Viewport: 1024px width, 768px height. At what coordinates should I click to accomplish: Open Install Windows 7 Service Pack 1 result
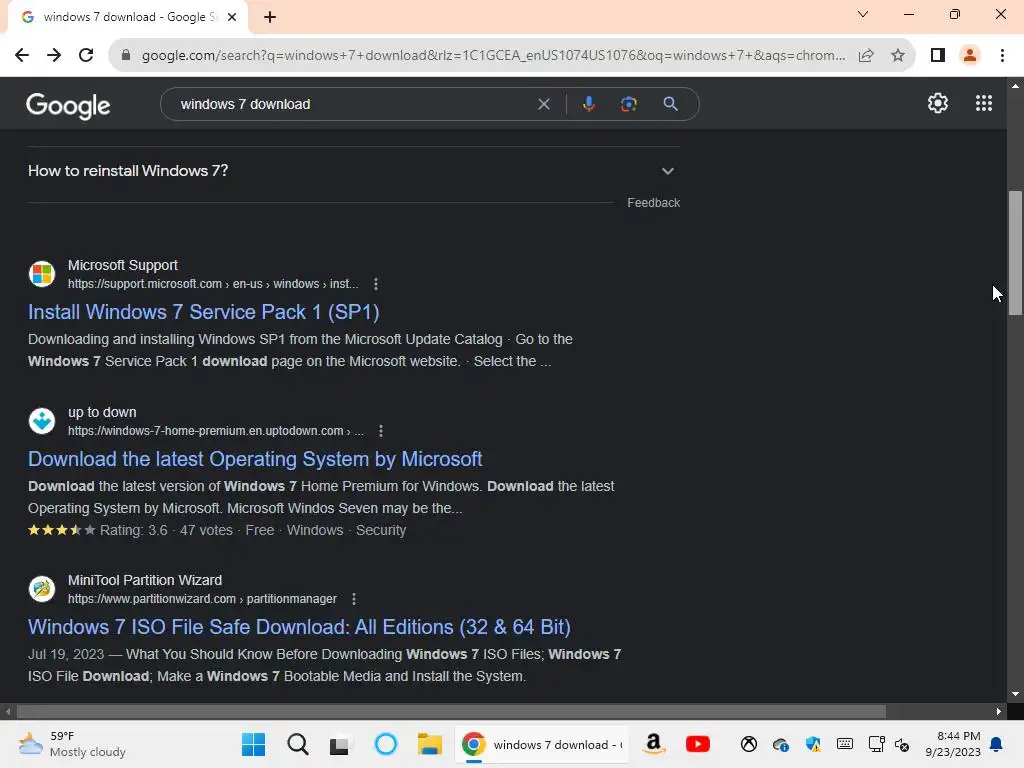coord(204,312)
